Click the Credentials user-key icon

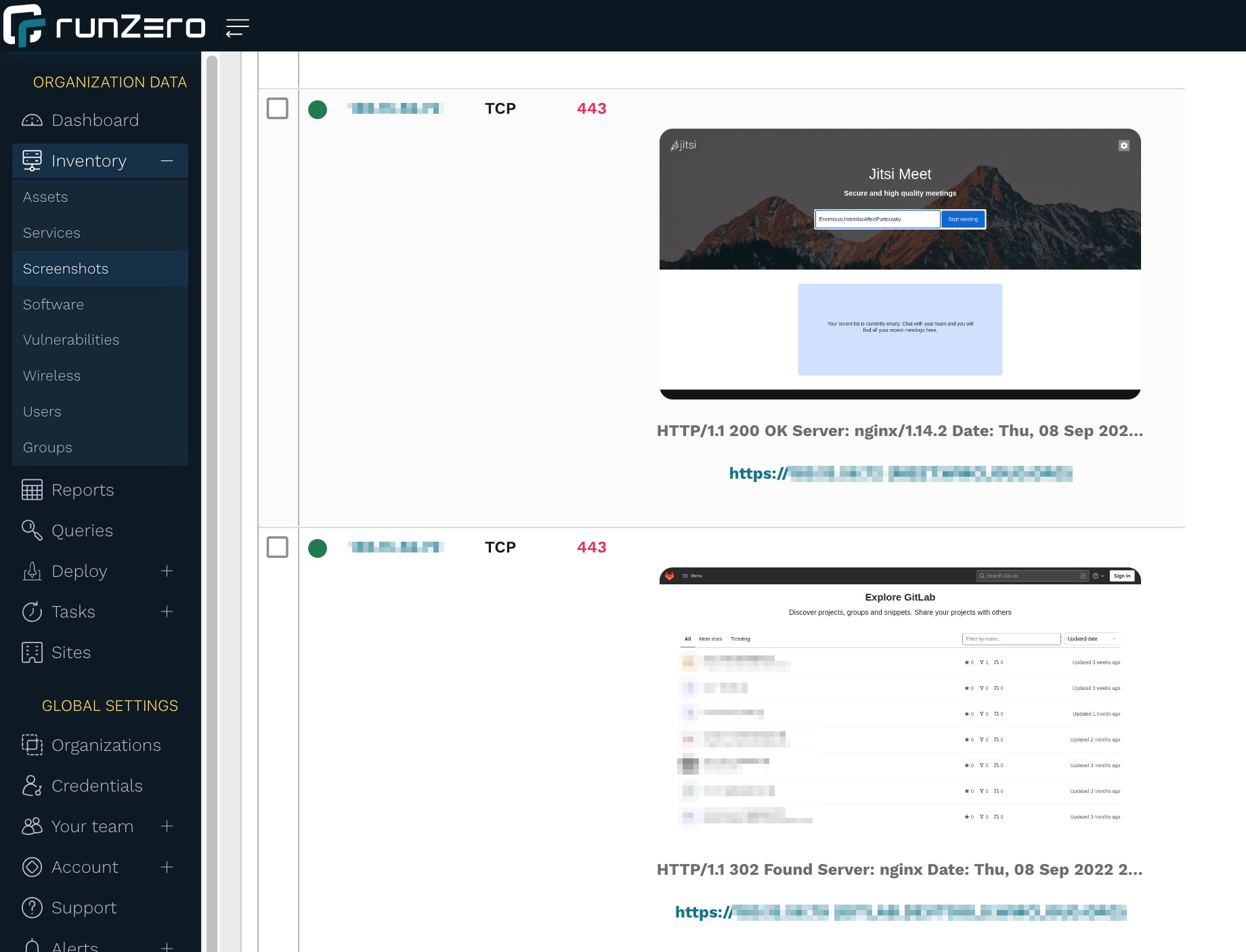point(32,785)
